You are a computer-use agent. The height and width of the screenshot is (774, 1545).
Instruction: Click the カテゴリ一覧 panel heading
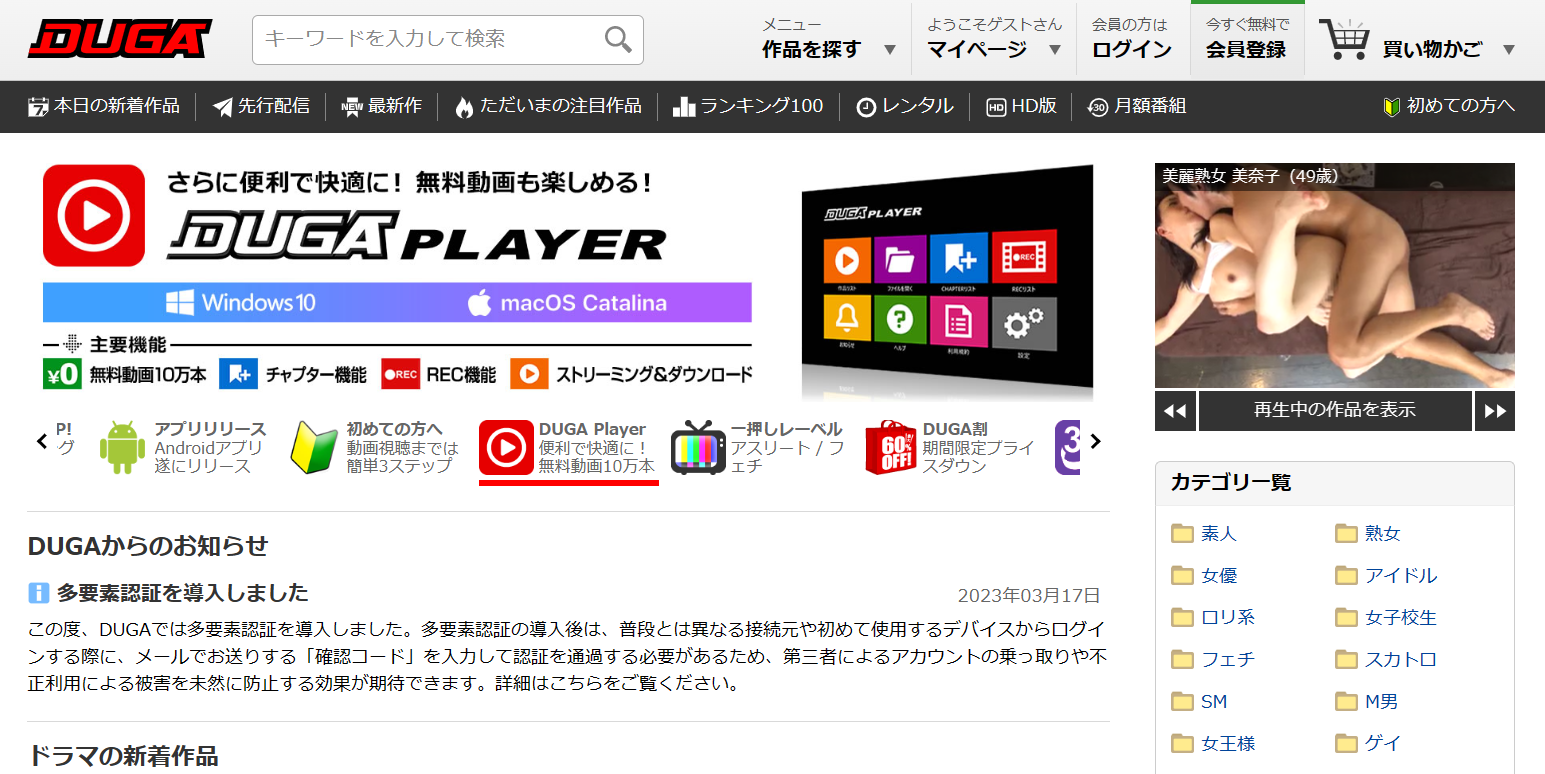click(1231, 483)
